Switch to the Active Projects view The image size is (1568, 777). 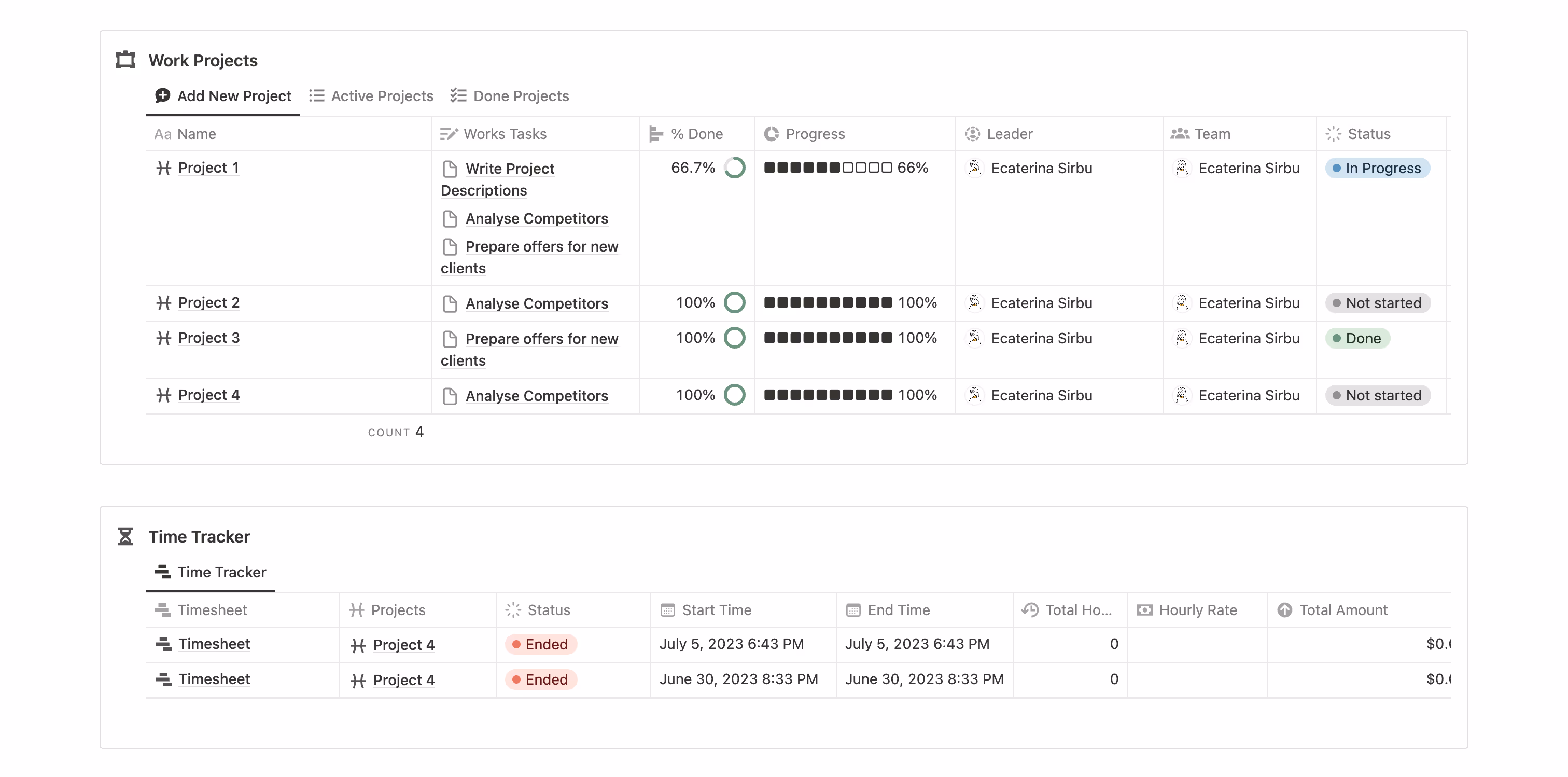pos(382,95)
